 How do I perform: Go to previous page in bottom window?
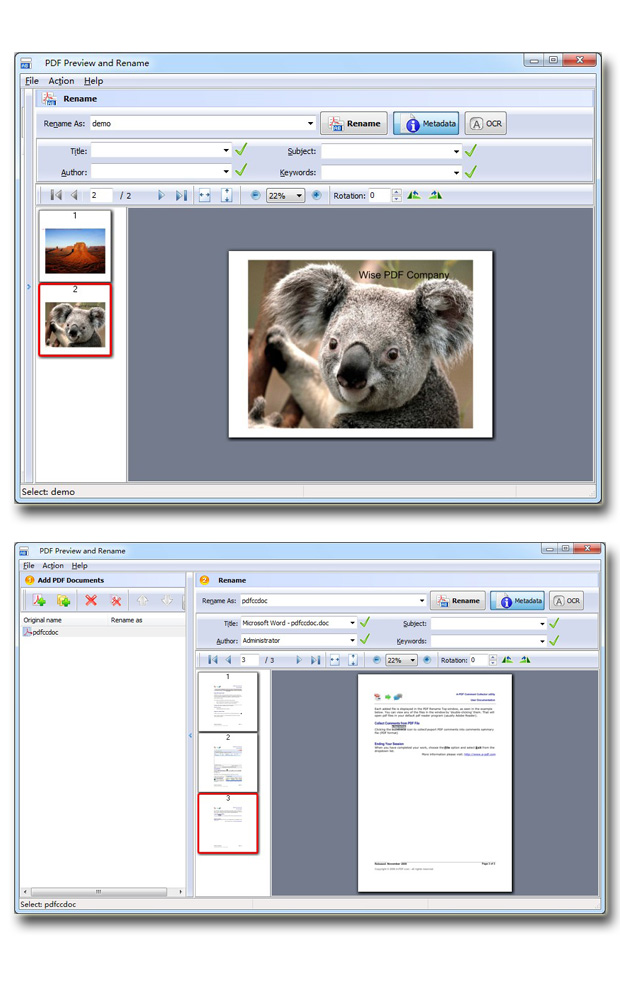click(x=228, y=660)
